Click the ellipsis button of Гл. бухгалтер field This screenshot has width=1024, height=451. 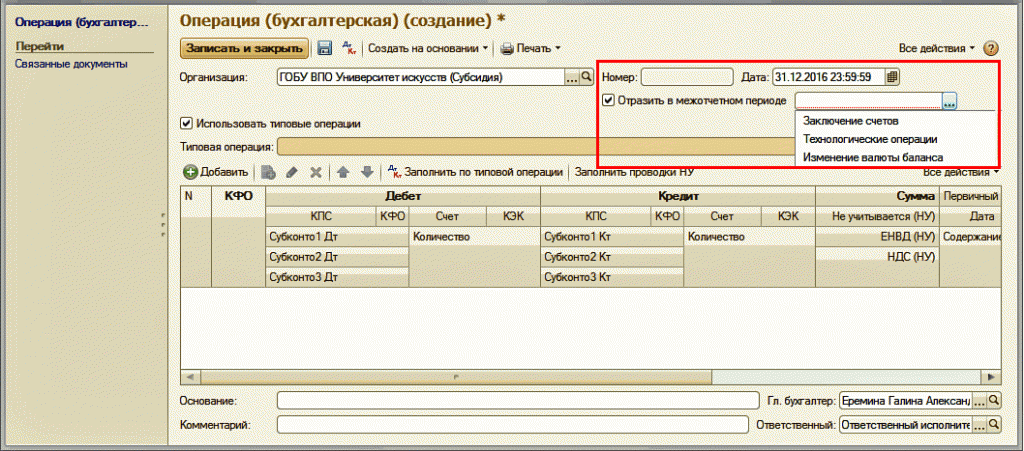[x=980, y=399]
